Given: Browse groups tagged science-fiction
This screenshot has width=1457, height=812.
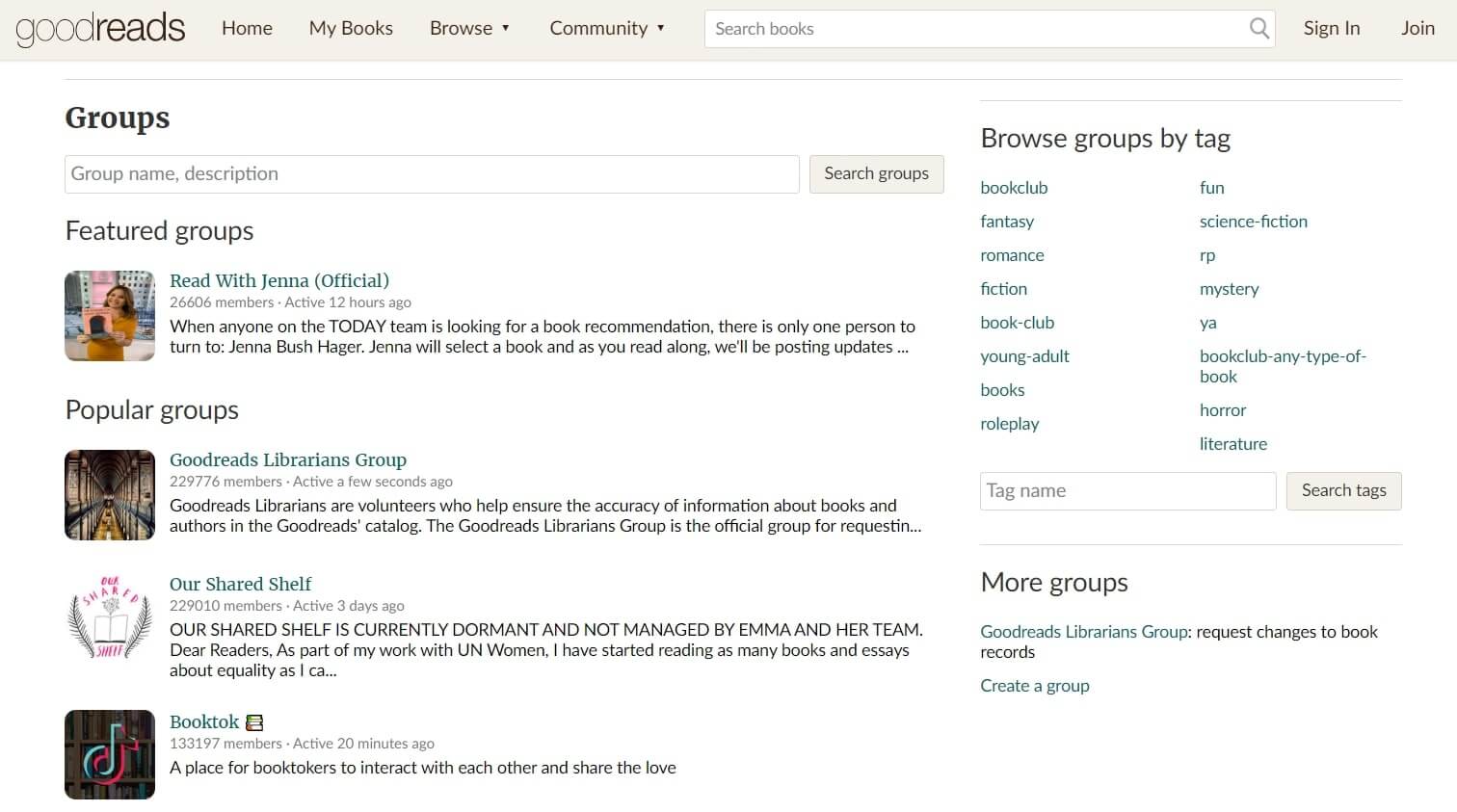Looking at the screenshot, I should 1254,222.
